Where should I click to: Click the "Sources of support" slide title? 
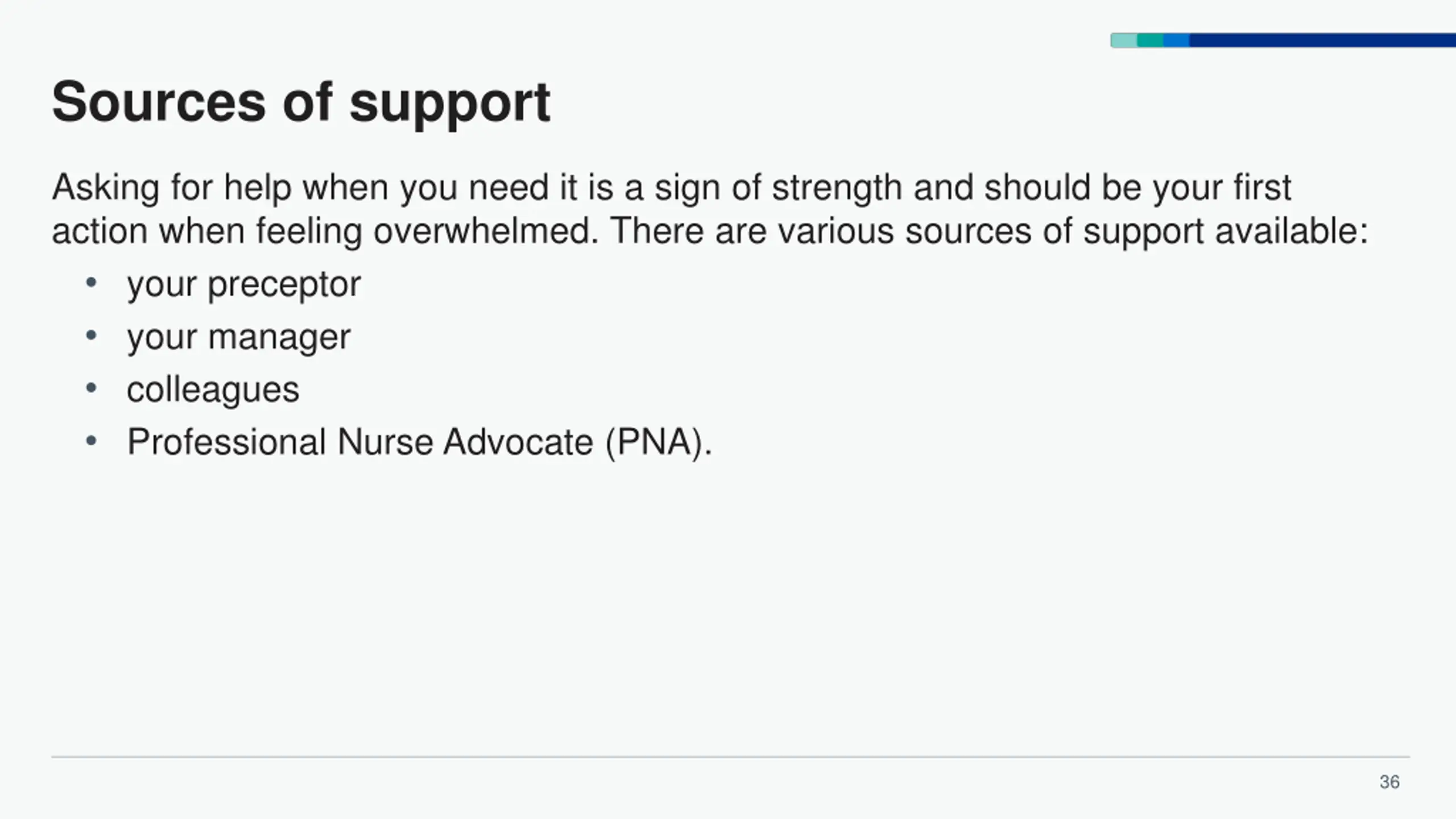(301, 102)
